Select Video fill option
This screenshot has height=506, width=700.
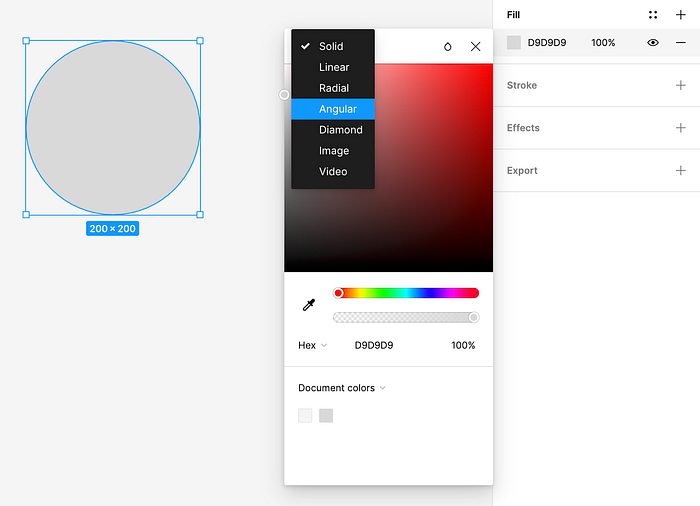click(333, 171)
